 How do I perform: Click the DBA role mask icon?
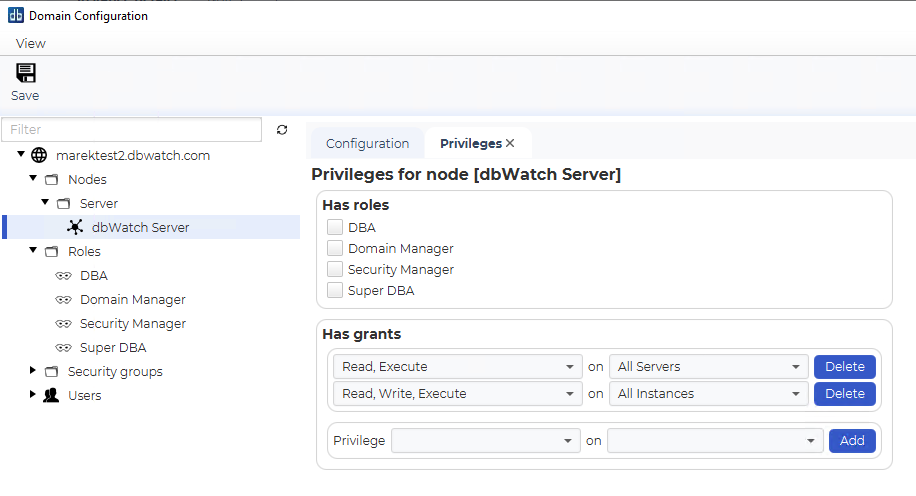63,276
